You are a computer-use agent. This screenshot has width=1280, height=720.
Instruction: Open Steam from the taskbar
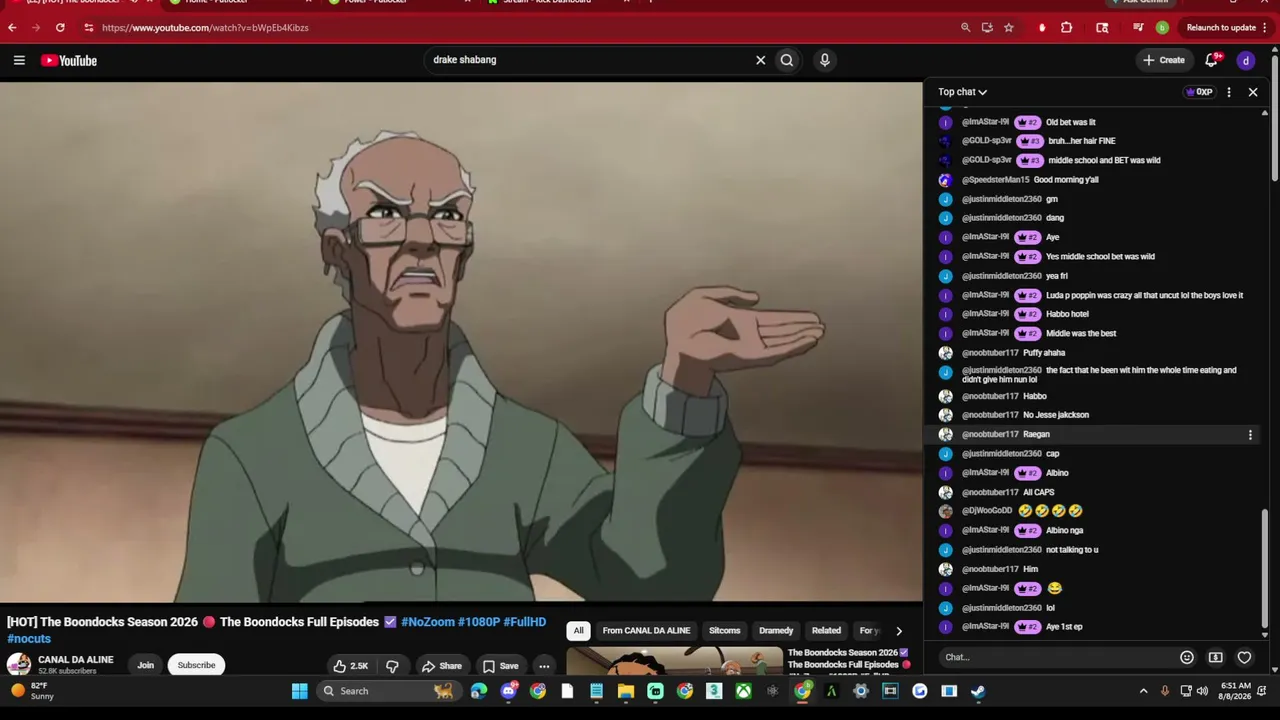point(978,691)
